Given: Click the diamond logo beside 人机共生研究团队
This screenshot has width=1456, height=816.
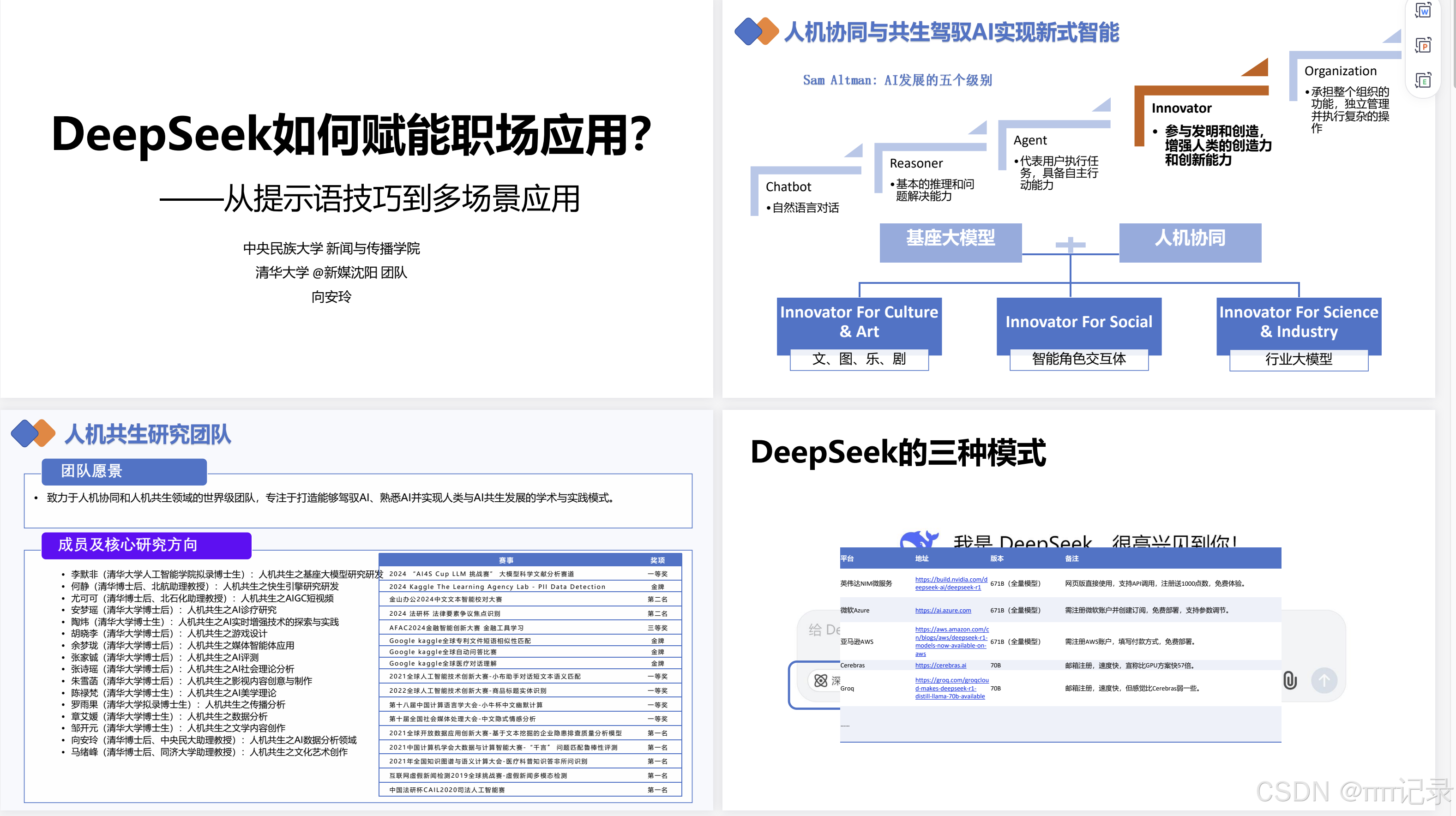Looking at the screenshot, I should 33,433.
